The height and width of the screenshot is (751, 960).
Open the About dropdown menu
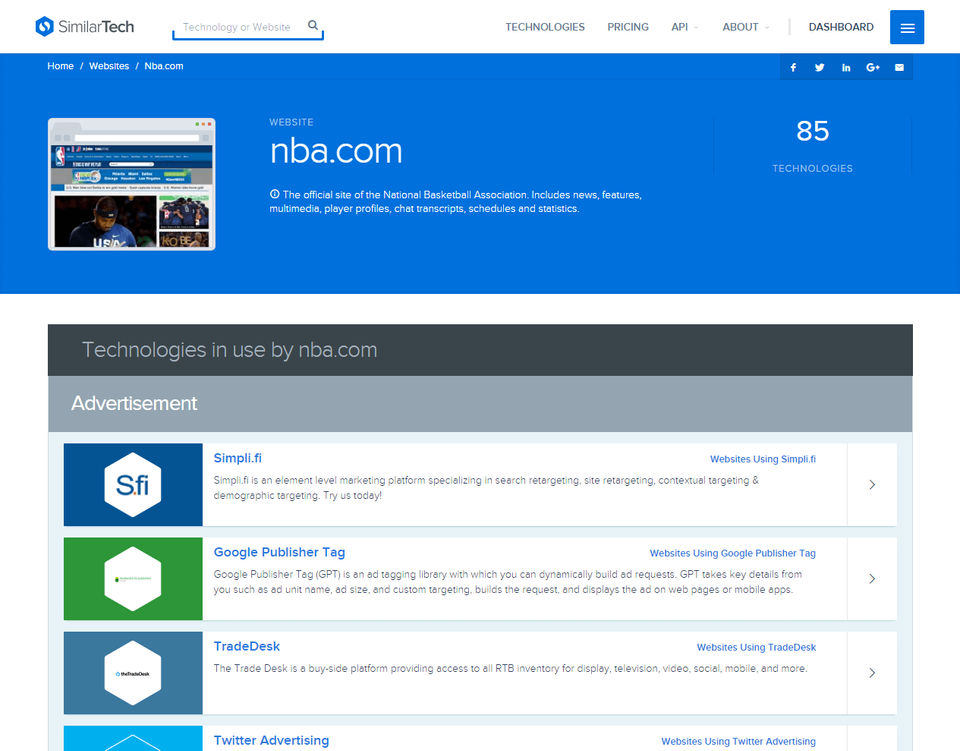pyautogui.click(x=745, y=27)
